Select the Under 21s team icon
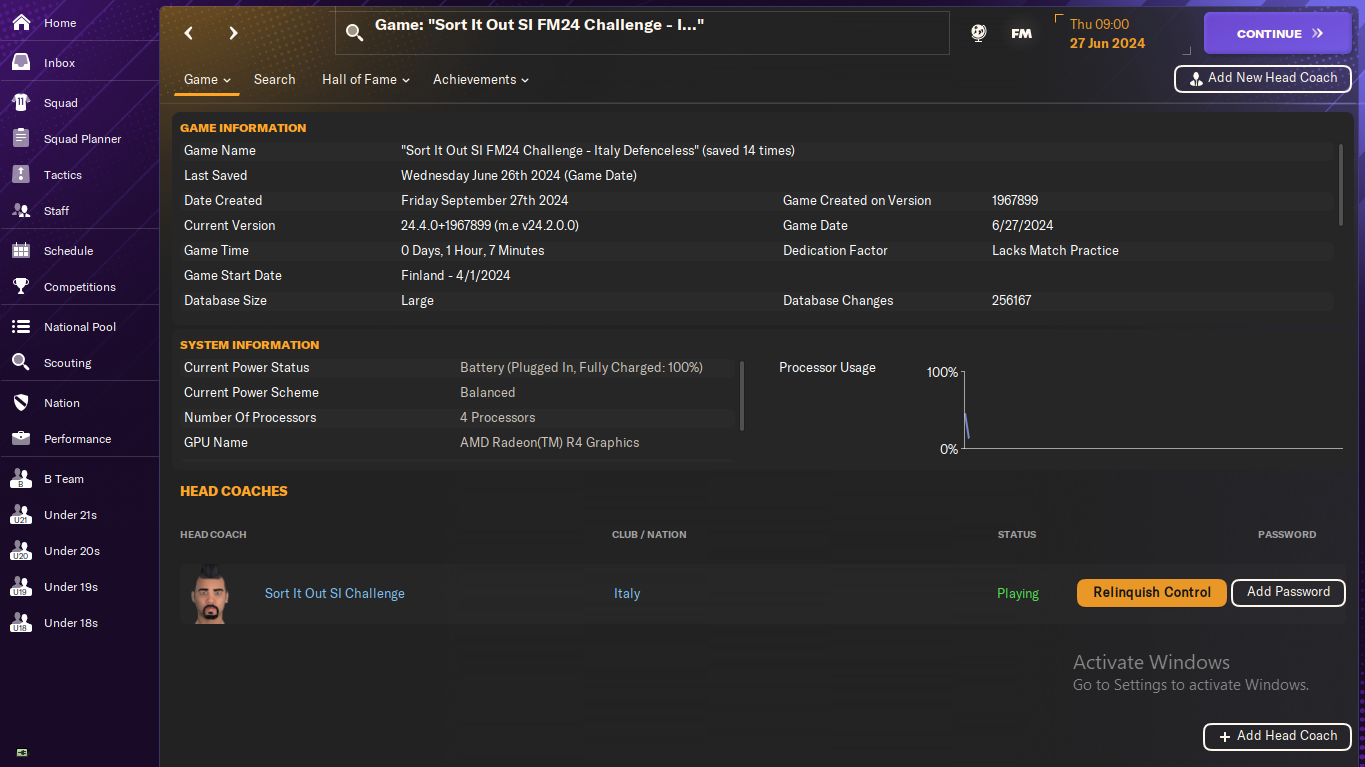The image size is (1365, 767). 21,515
